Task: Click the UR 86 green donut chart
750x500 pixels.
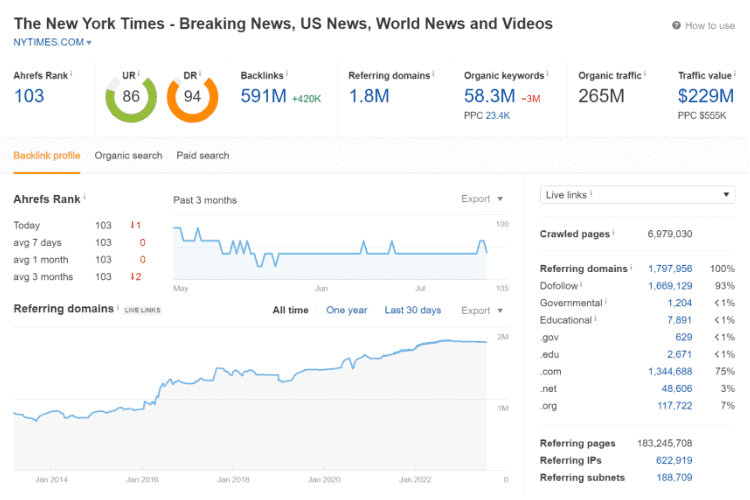Action: (131, 98)
